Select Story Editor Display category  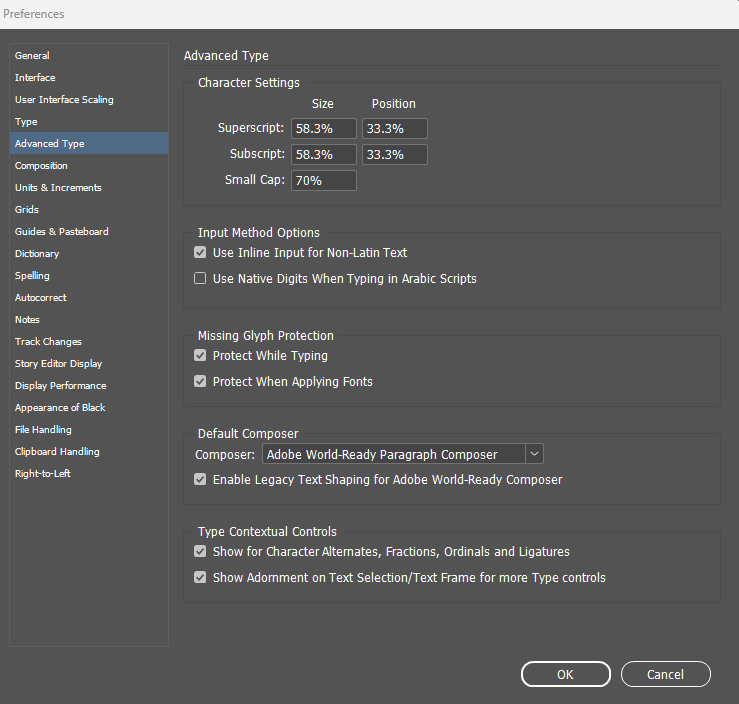coord(58,364)
